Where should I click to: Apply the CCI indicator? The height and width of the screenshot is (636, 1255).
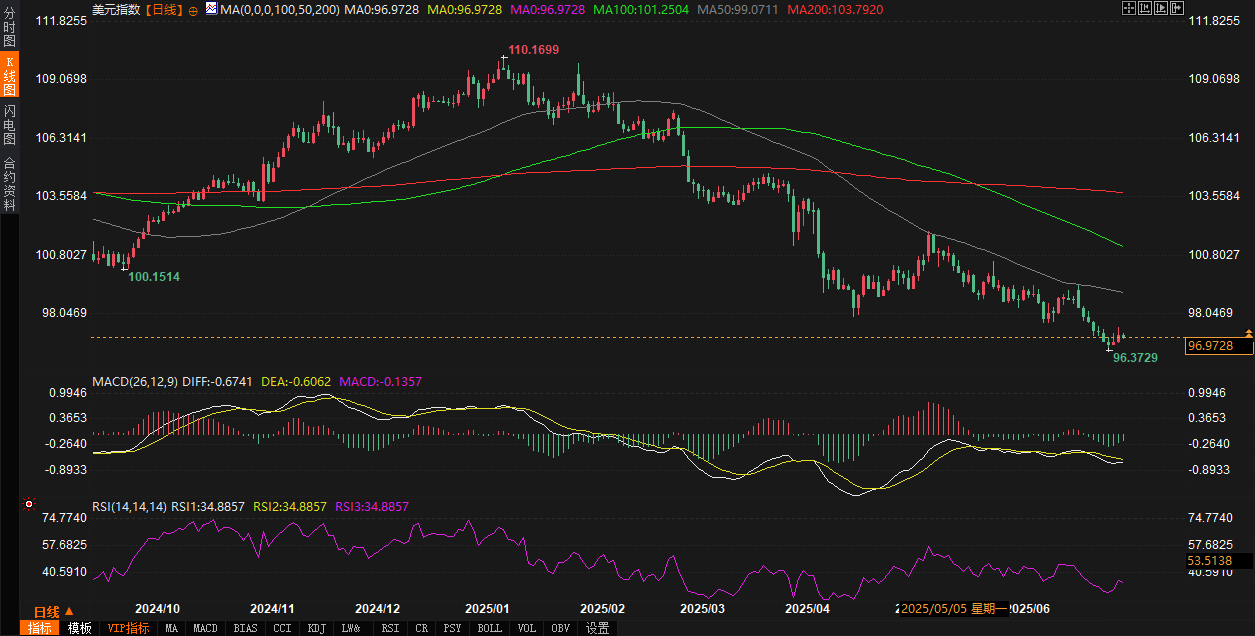(x=282, y=628)
